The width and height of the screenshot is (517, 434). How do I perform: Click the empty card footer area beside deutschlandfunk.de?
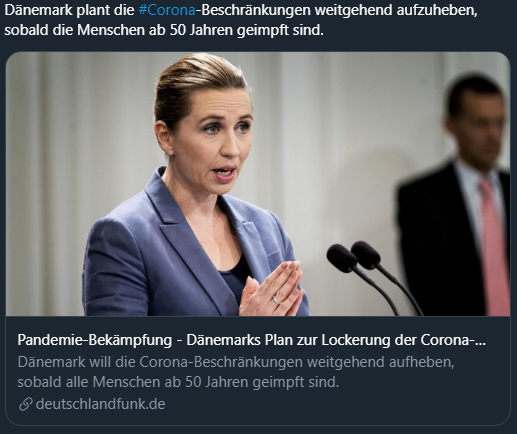tap(333, 404)
